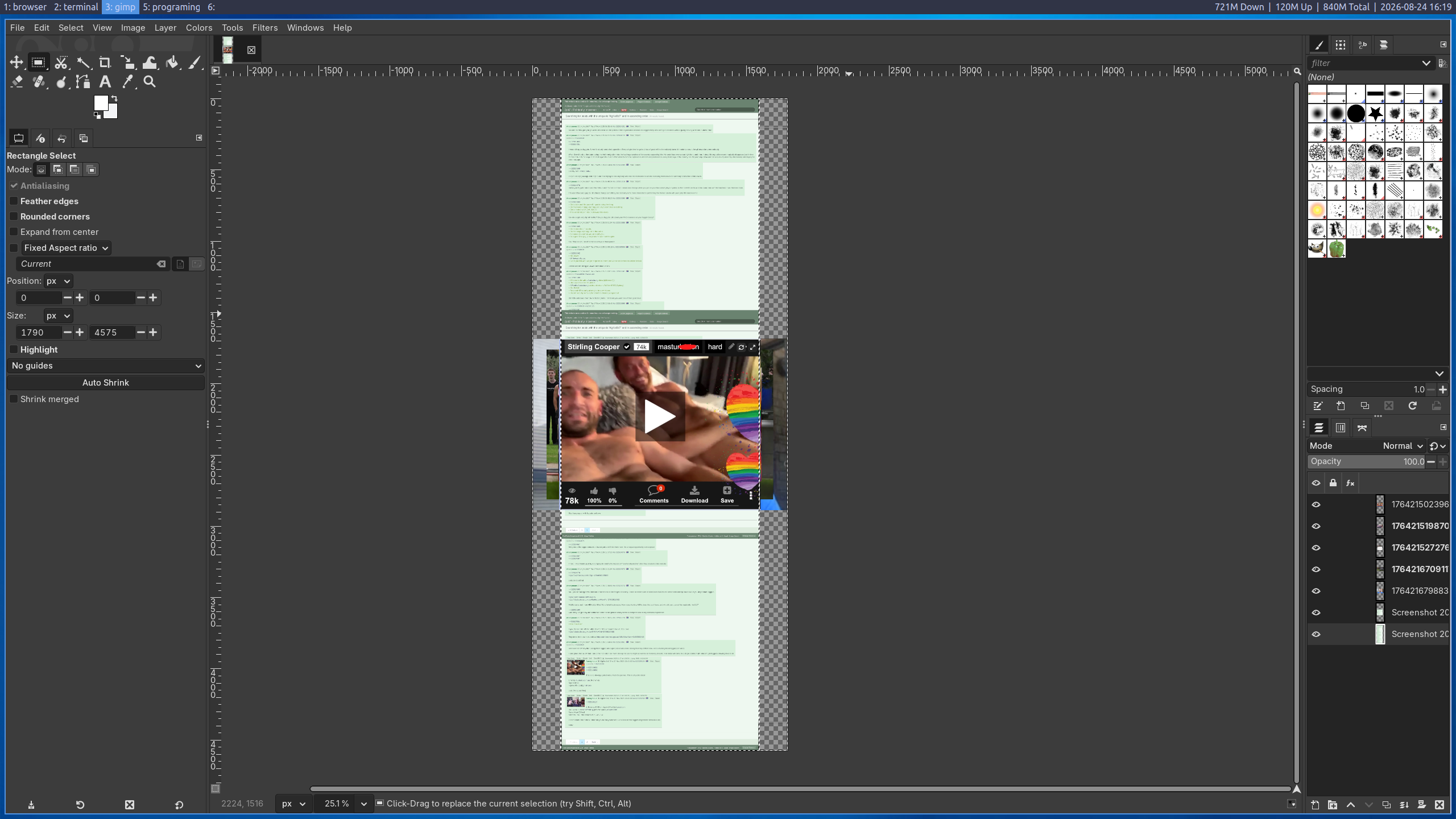Click the foreground color swatch
This screenshot has height=819, width=1456.
[x=101, y=102]
